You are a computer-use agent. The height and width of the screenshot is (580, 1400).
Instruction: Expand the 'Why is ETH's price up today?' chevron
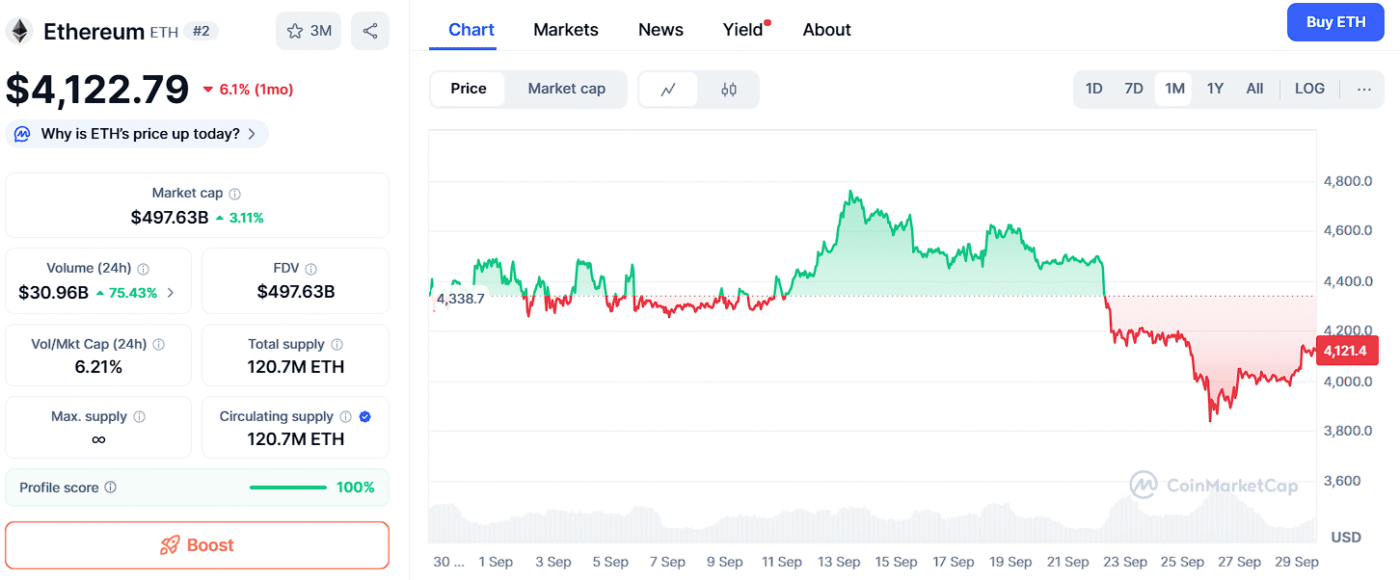pos(252,134)
